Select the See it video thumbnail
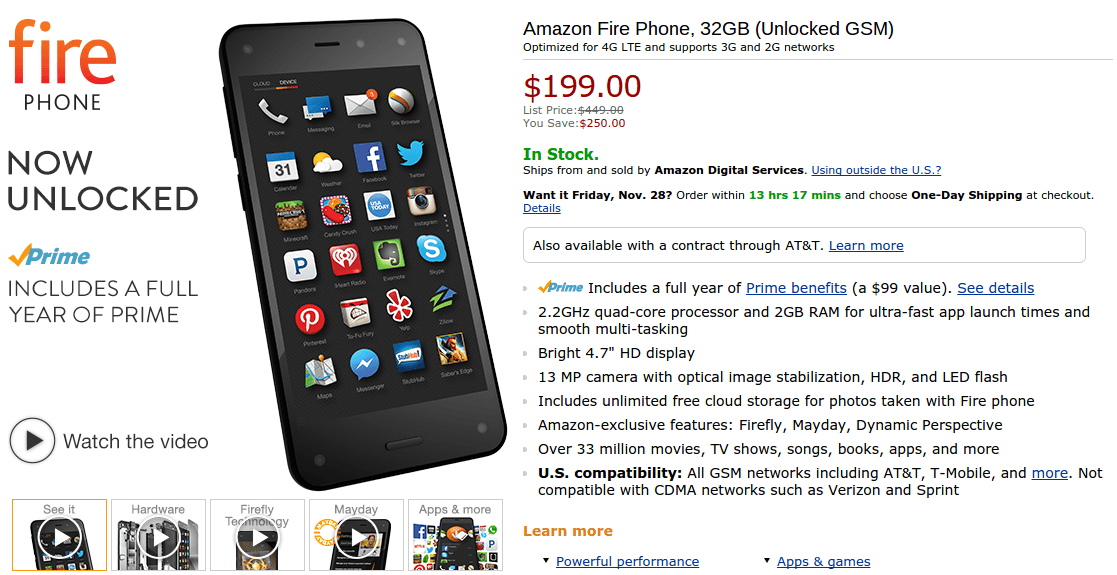The image size is (1117, 575). [59, 535]
